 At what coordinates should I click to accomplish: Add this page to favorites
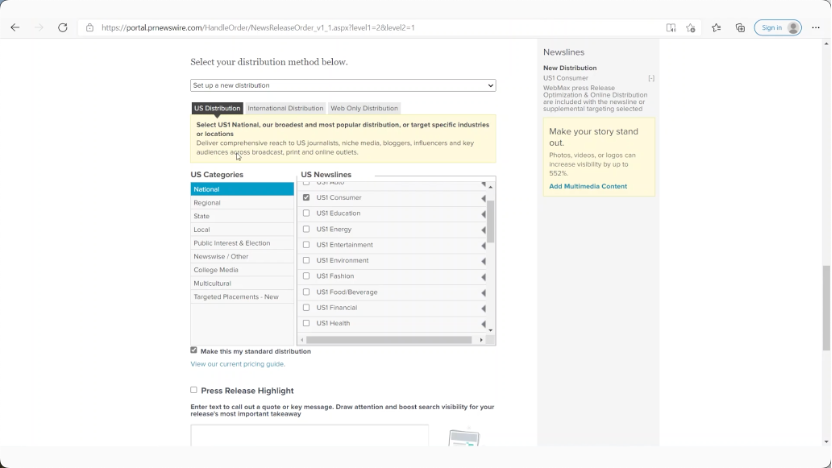[x=691, y=27]
